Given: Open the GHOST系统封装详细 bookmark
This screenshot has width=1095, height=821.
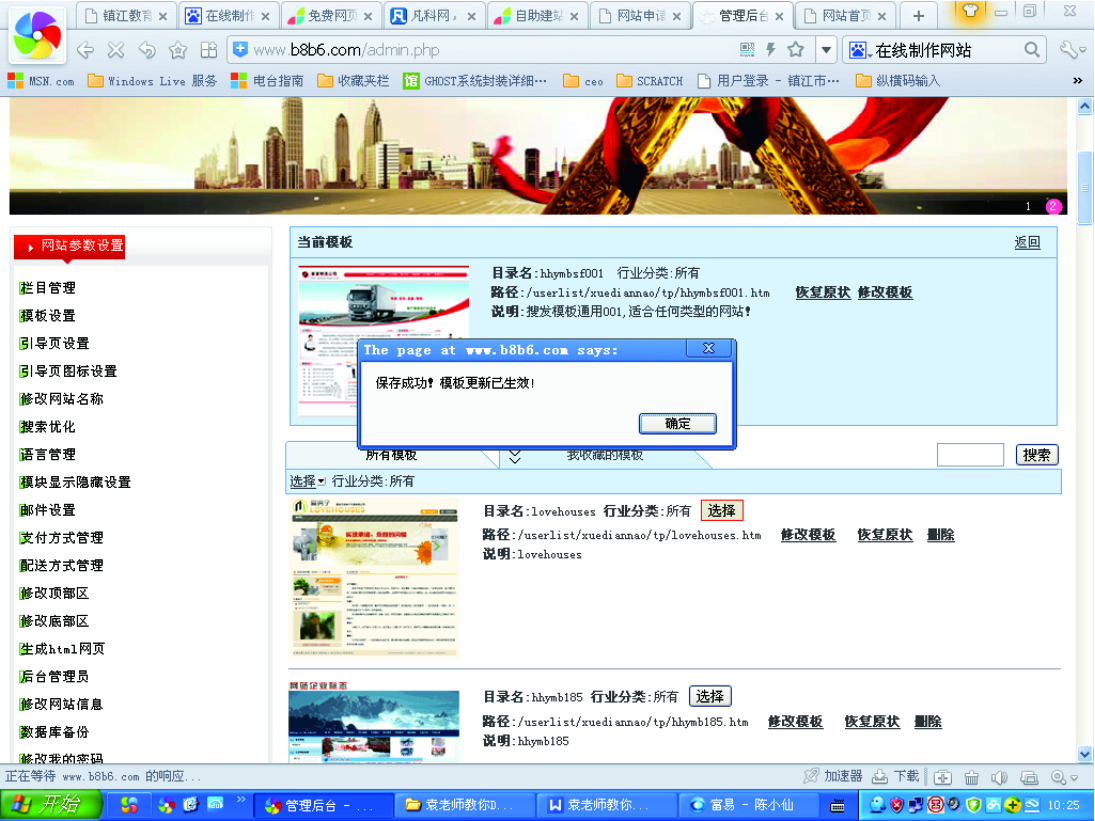Looking at the screenshot, I should click(x=476, y=81).
